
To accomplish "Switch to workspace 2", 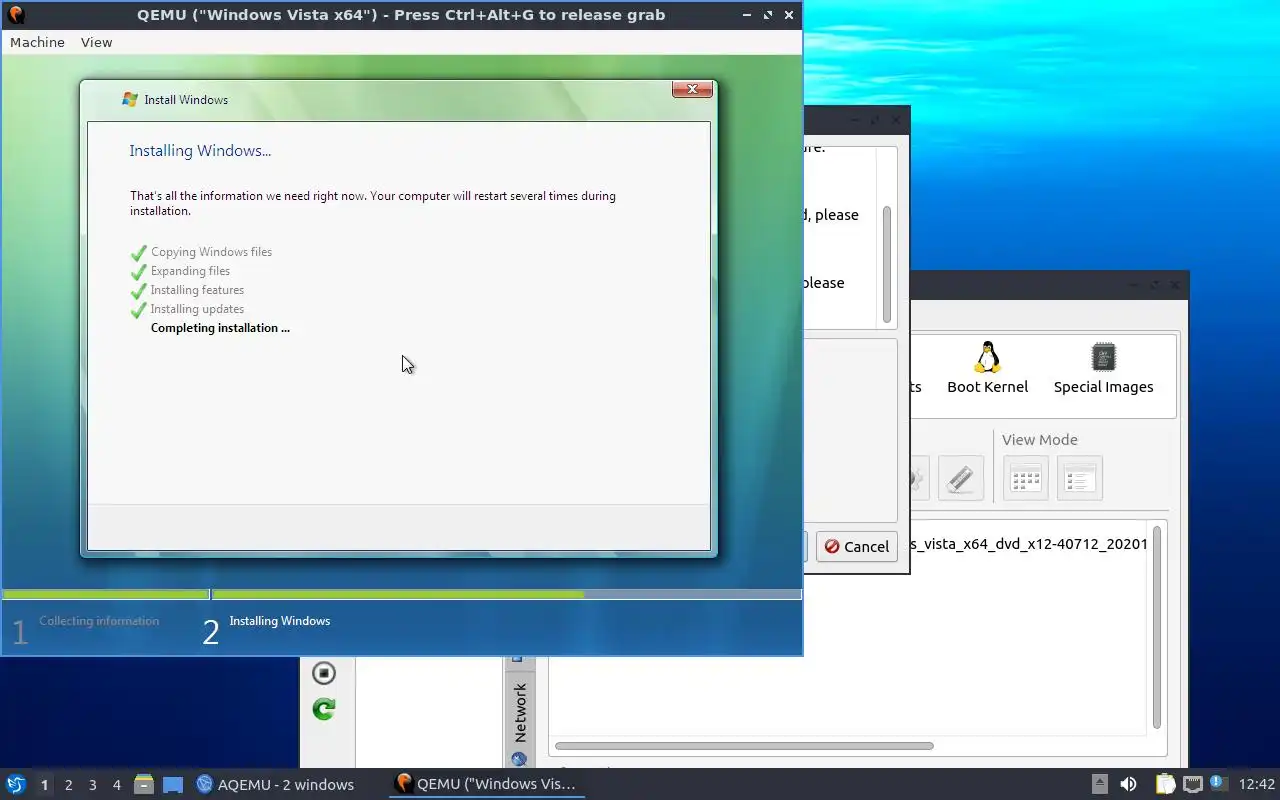I will 68,785.
